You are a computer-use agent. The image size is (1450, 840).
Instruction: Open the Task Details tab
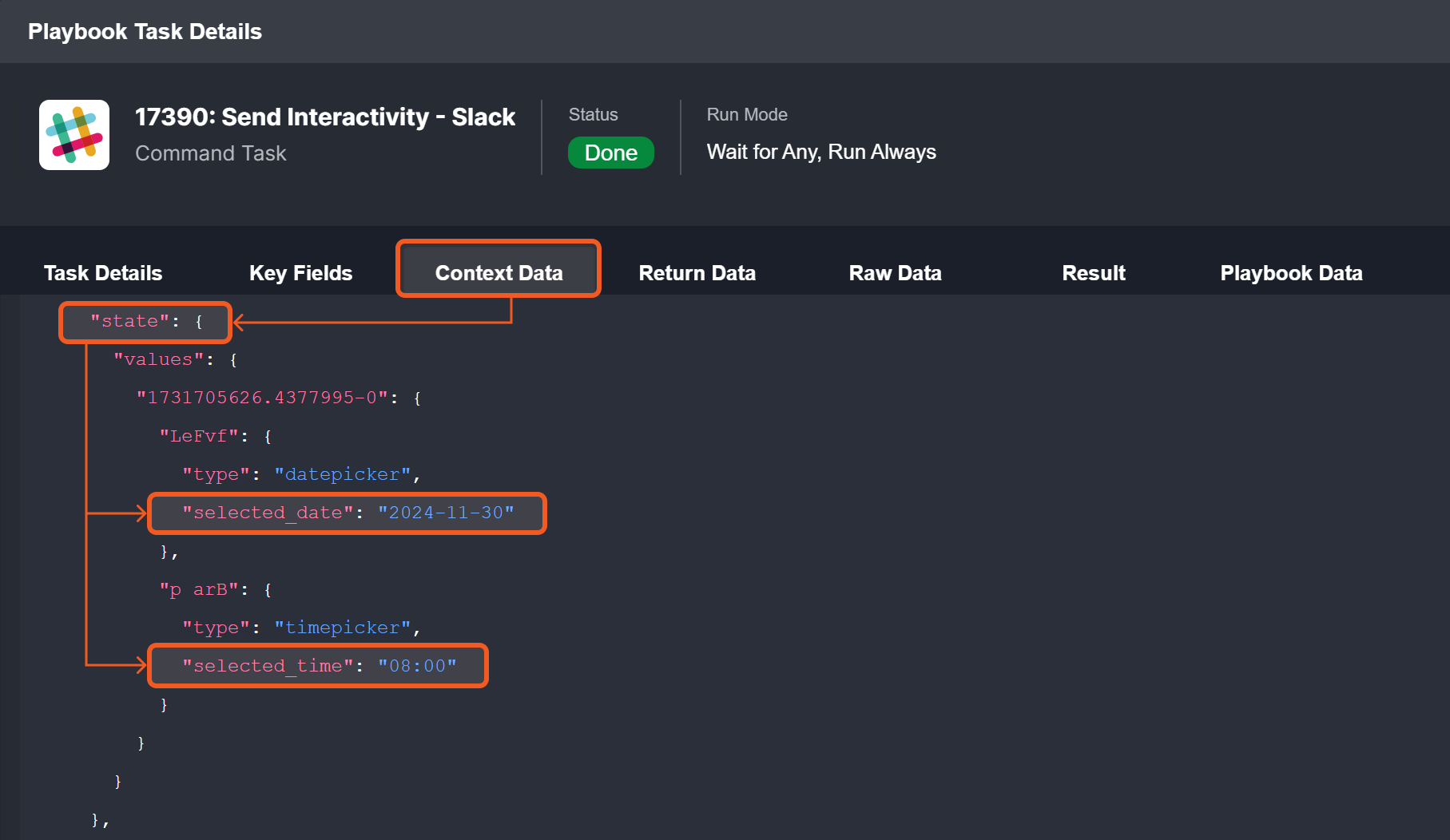(x=103, y=273)
